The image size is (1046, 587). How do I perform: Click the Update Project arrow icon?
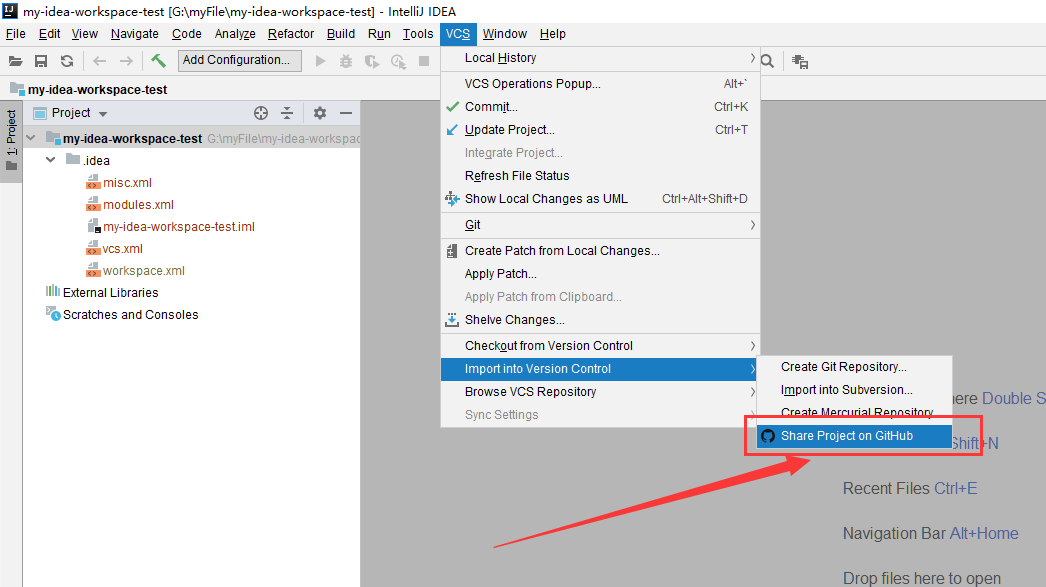452,129
